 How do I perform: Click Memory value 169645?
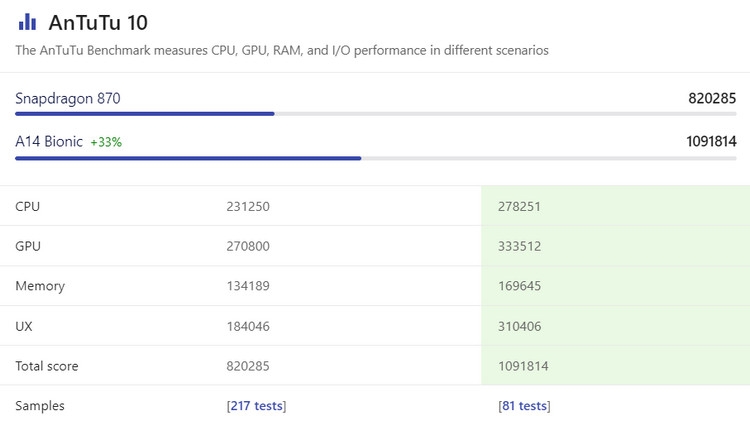coord(519,286)
